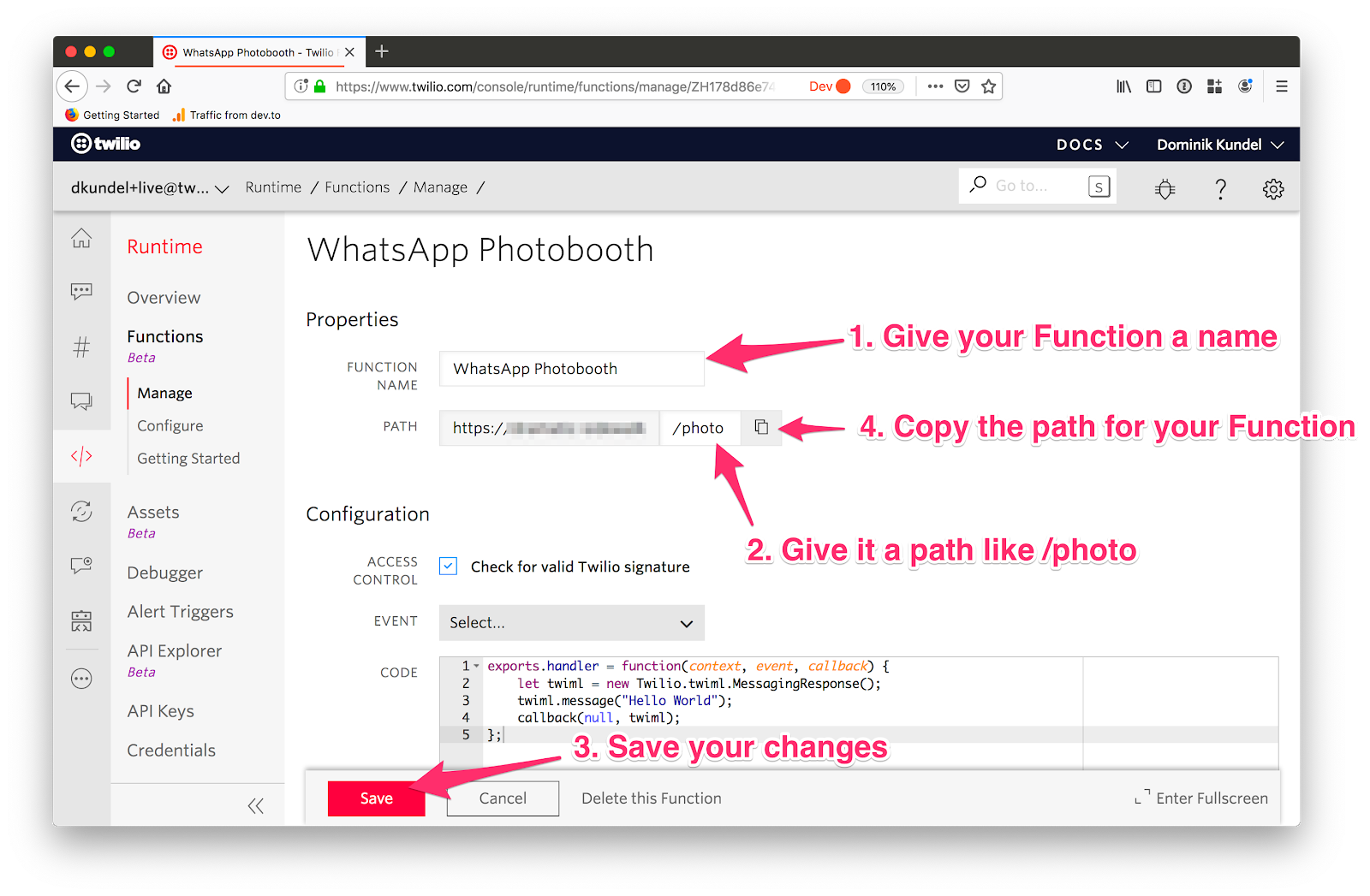The image size is (1370, 896).
Task: Fold code line 1 with the gutter arrow
Action: [477, 666]
